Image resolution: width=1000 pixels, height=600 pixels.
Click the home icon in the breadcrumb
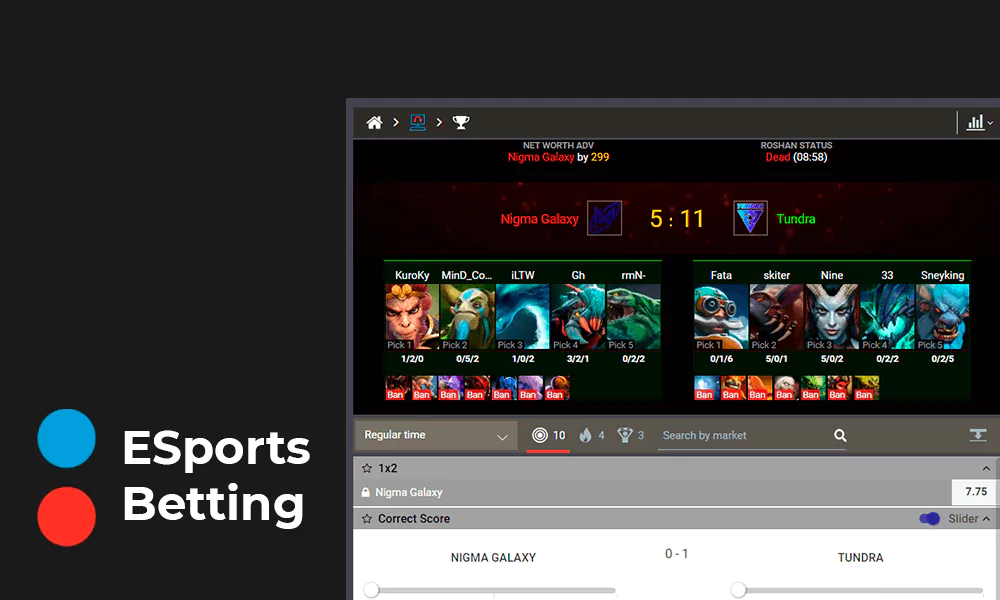[x=374, y=122]
